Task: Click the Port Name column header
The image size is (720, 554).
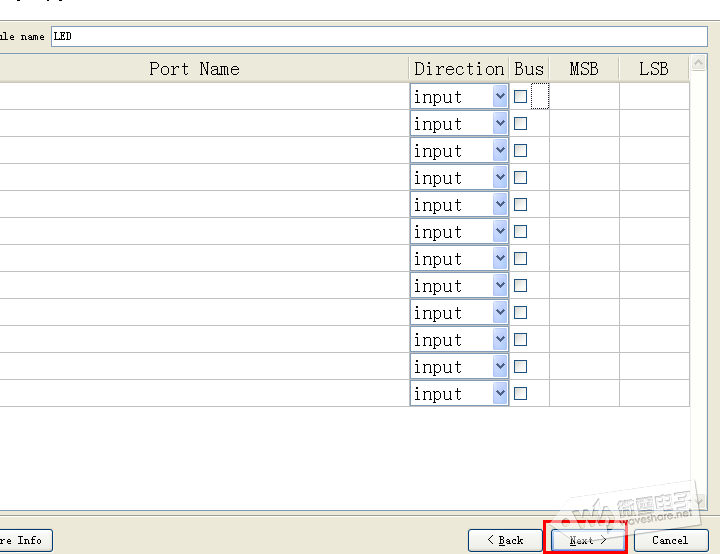Action: 195,69
